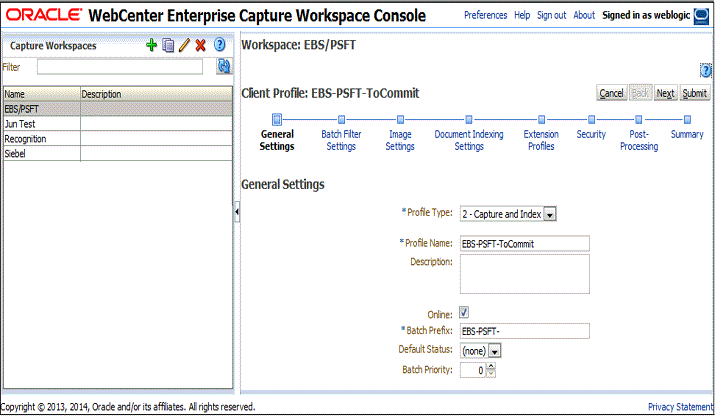Decrease Batch Priority value
Screen dimensions: 715x416
[x=491, y=374]
